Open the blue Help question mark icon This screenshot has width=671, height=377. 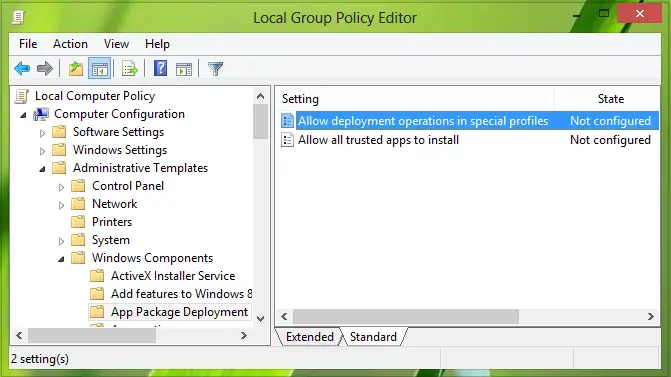click(160, 68)
